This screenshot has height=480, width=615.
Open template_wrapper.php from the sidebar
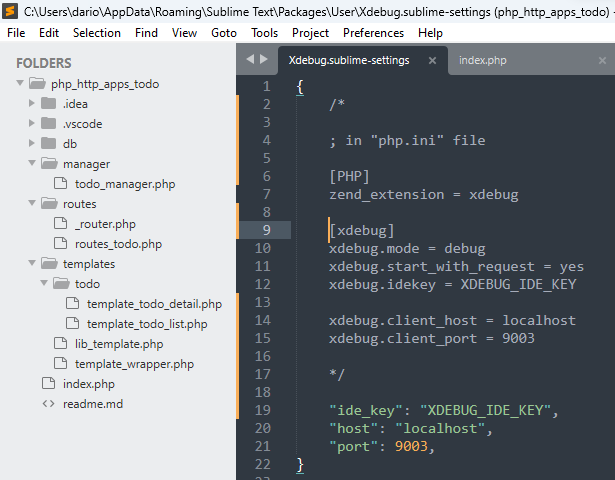coord(135,364)
